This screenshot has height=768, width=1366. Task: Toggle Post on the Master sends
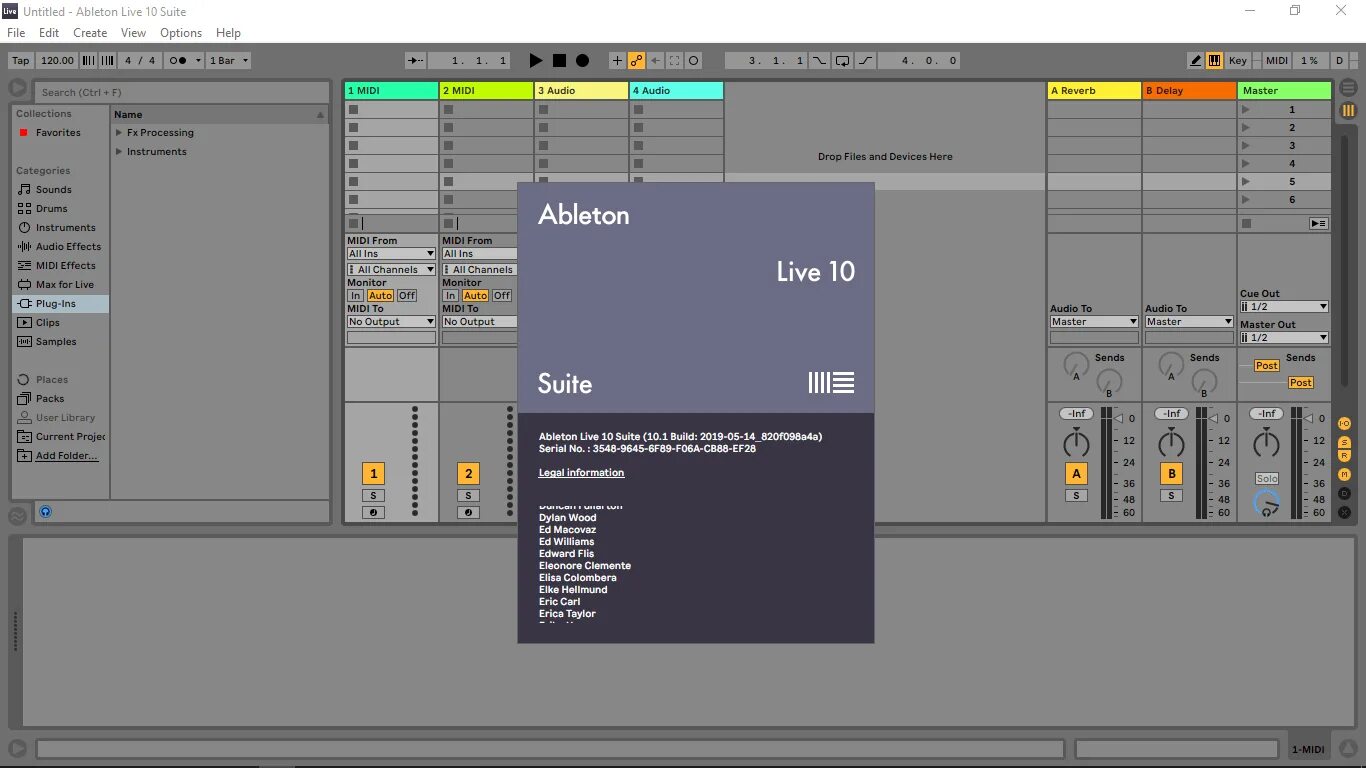coord(1266,366)
